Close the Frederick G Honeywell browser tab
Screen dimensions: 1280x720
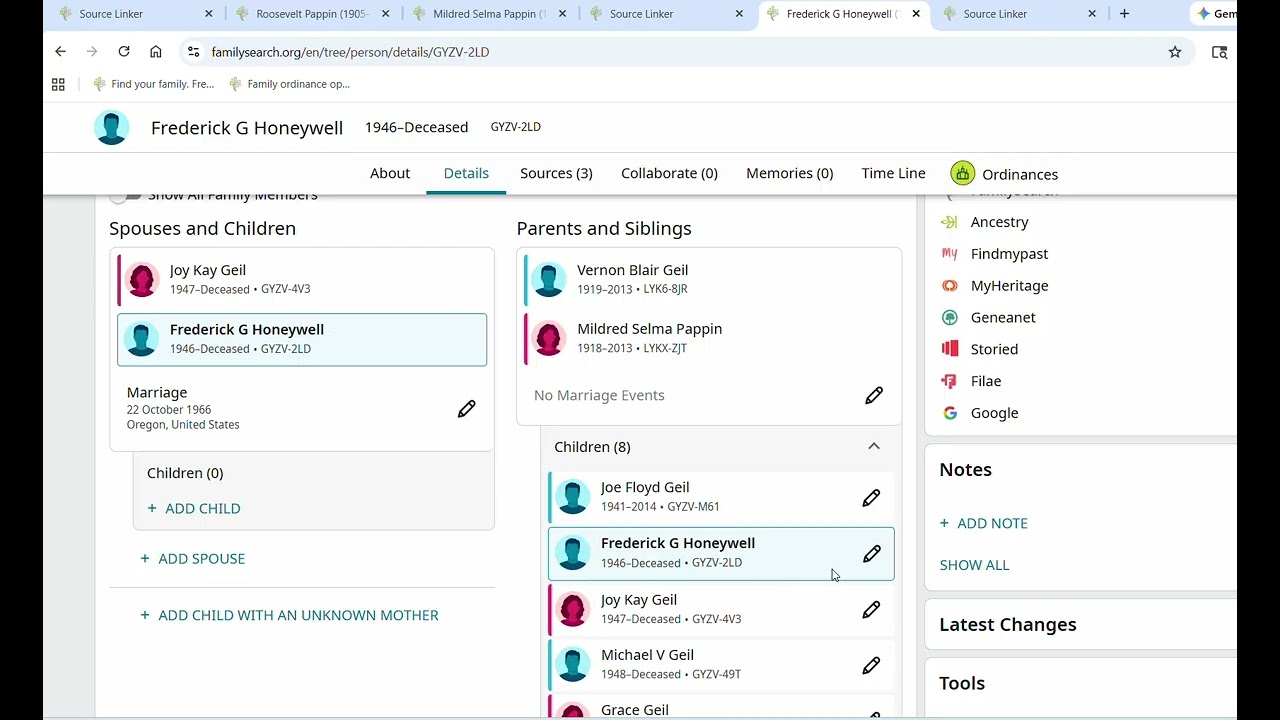coord(916,14)
